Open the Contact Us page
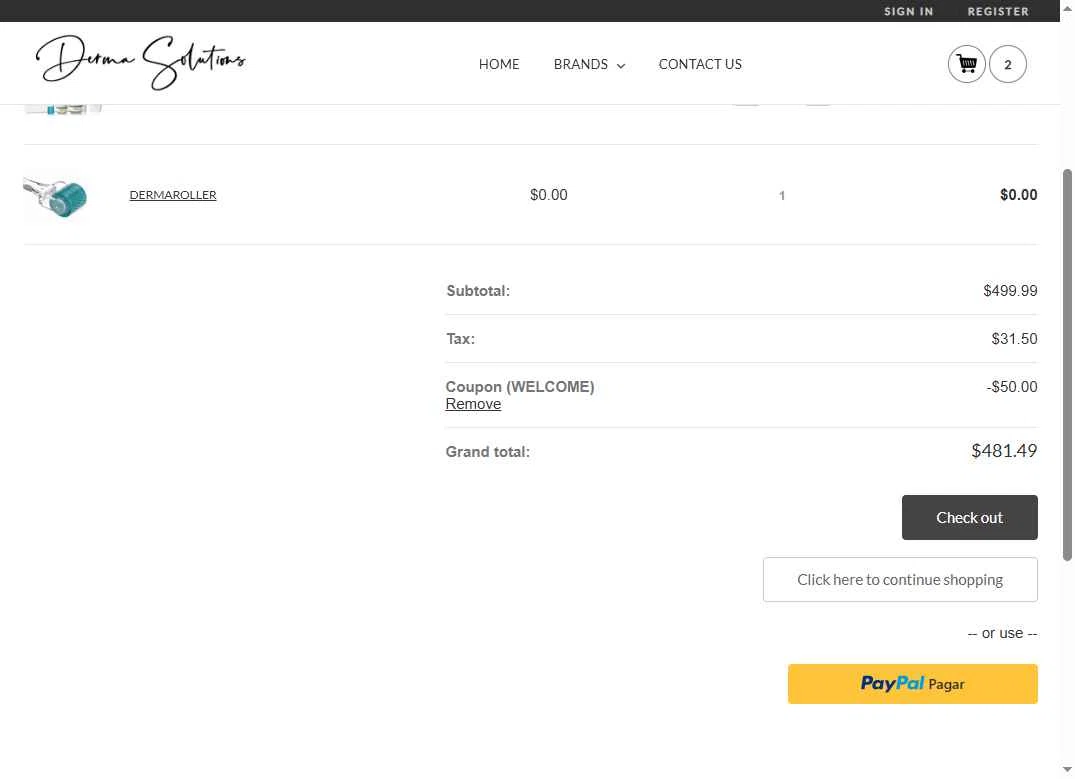The height and width of the screenshot is (779, 1075). coord(700,64)
